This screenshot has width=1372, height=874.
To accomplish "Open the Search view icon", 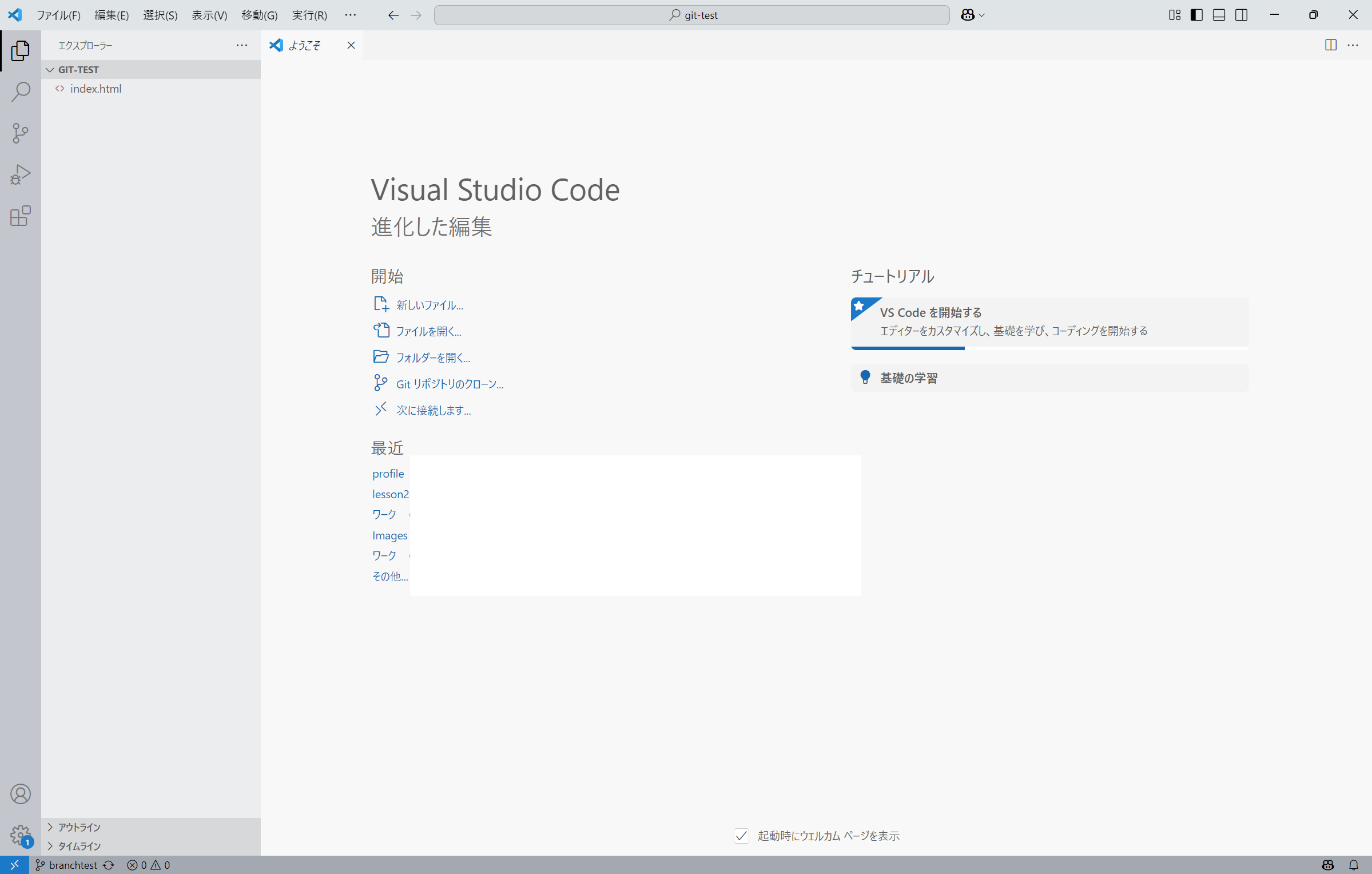I will coord(21,92).
